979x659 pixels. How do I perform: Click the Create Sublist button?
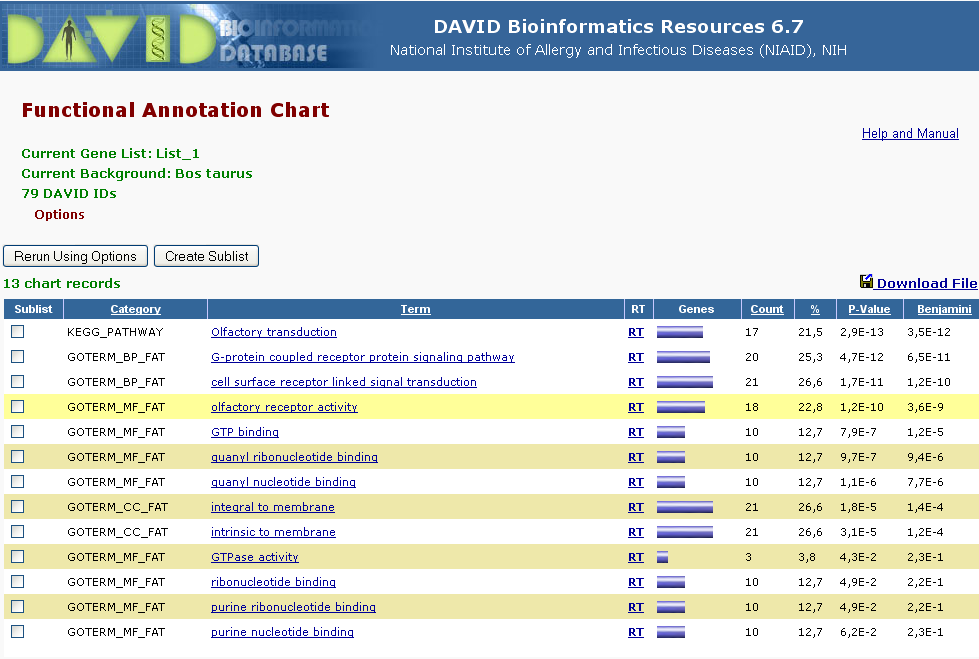207,256
